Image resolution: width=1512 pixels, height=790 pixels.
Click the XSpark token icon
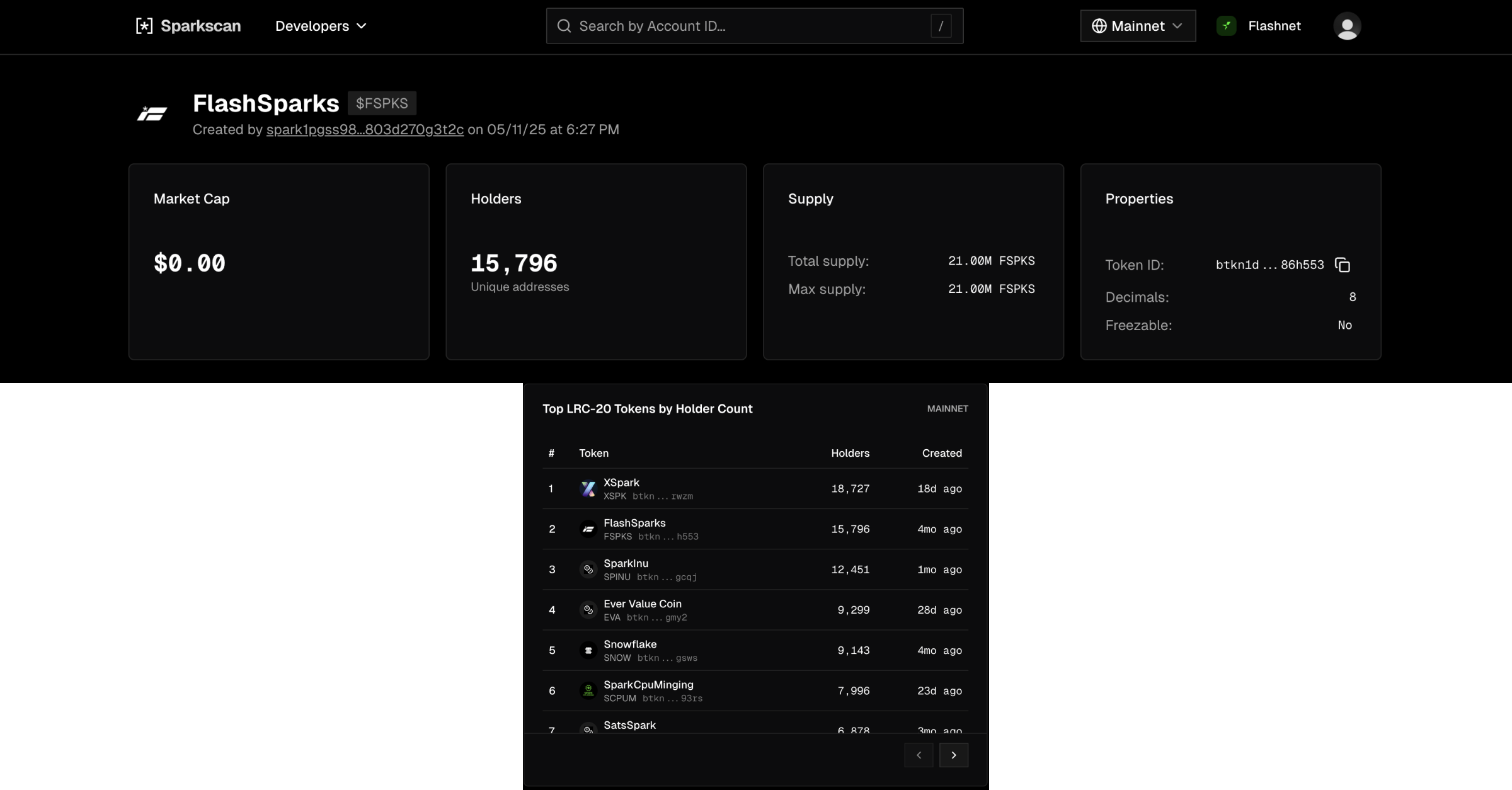pyautogui.click(x=588, y=489)
